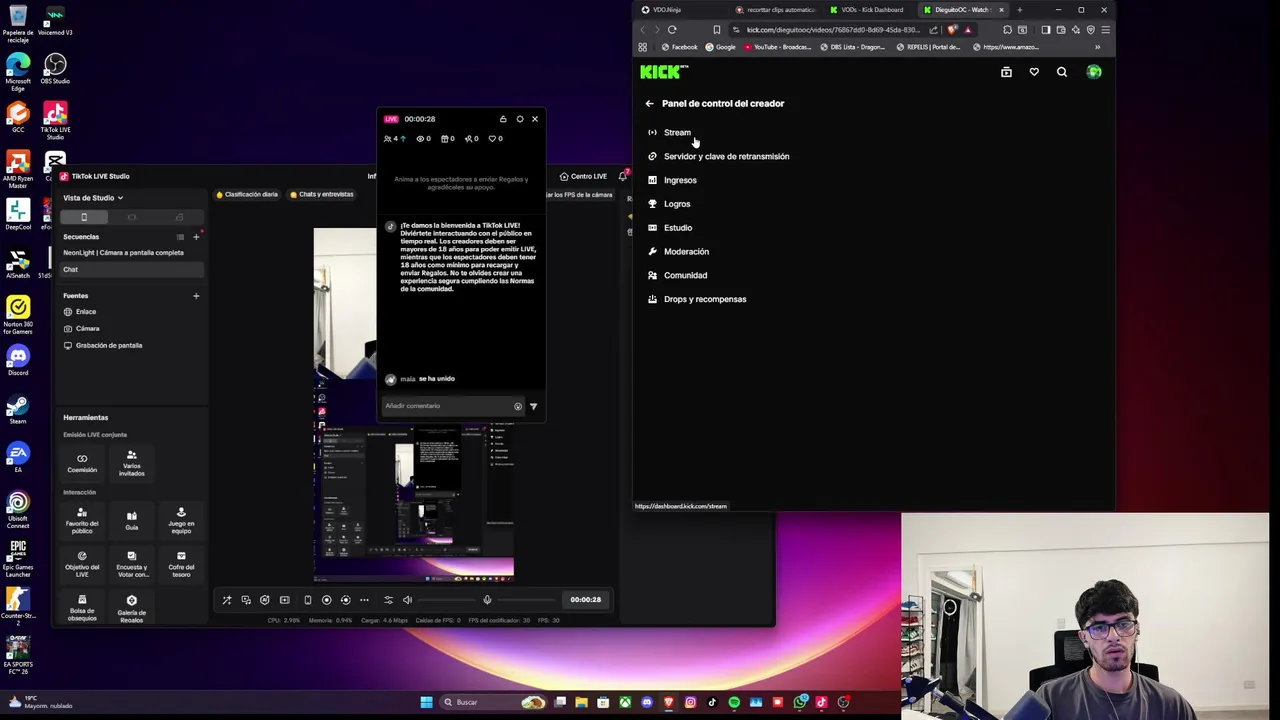Open Galería de Regalos tool
This screenshot has width=1280, height=720.
pyautogui.click(x=131, y=608)
